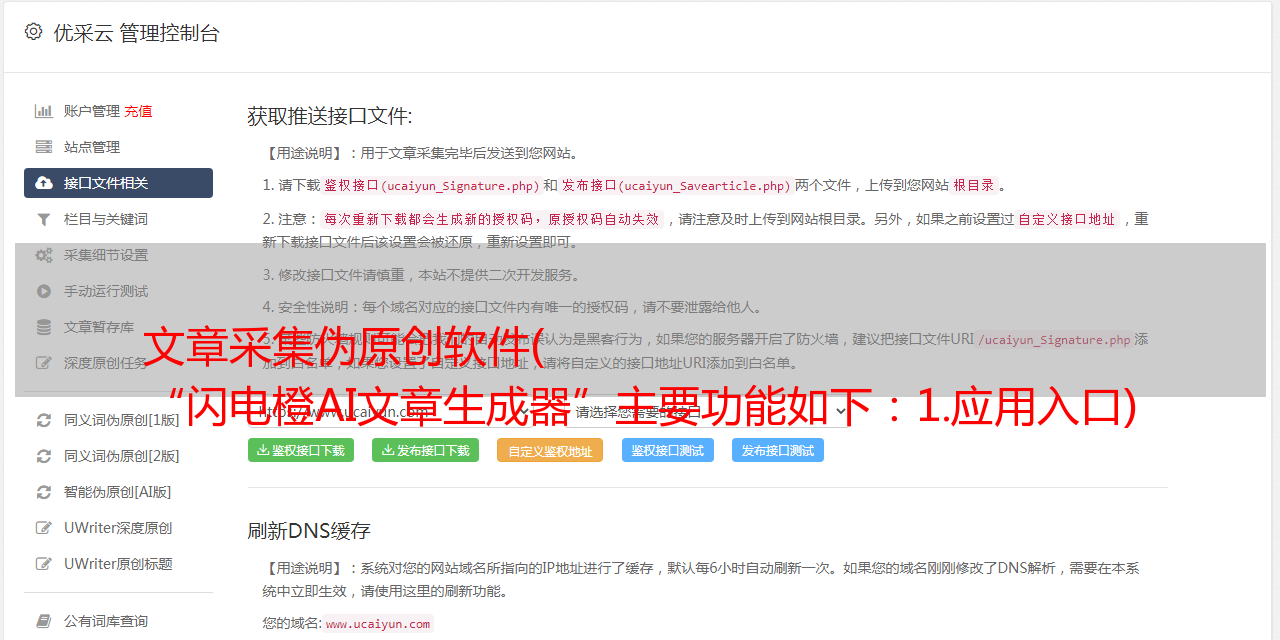1280x640 pixels.
Task: Click the edit icon for 深度原创任务
Action: coord(44,363)
